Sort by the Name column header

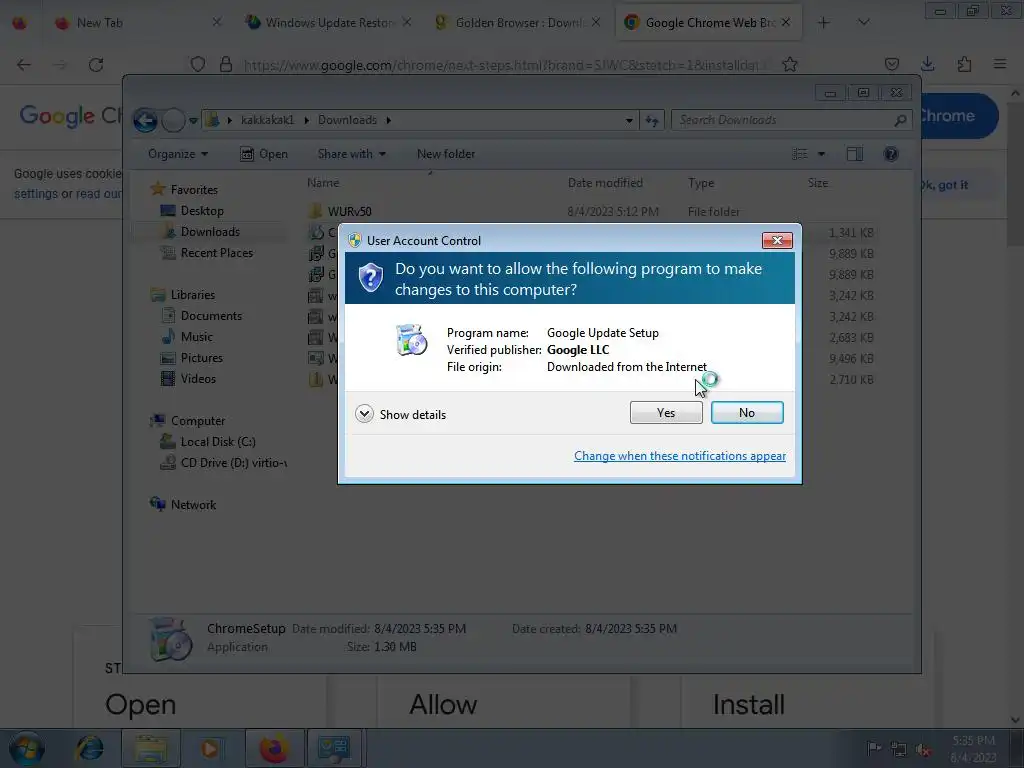click(x=323, y=183)
